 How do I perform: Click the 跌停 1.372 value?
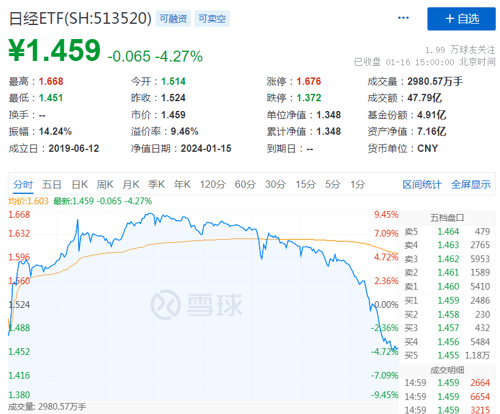point(309,98)
